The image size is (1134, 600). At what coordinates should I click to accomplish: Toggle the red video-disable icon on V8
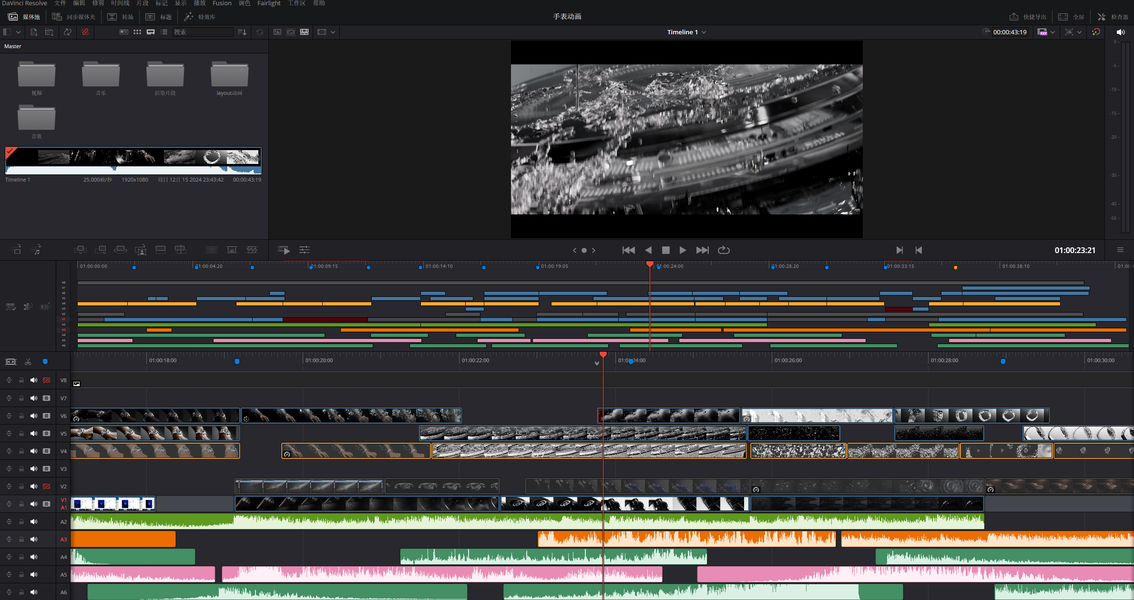tap(46, 380)
